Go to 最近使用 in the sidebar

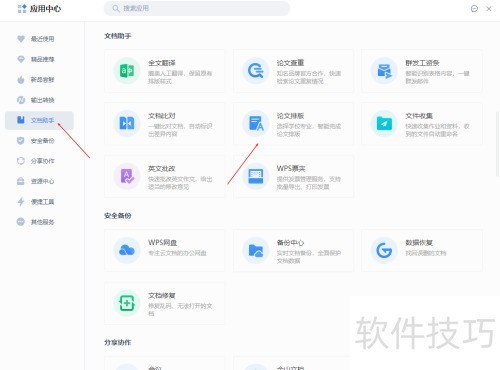click(x=39, y=39)
